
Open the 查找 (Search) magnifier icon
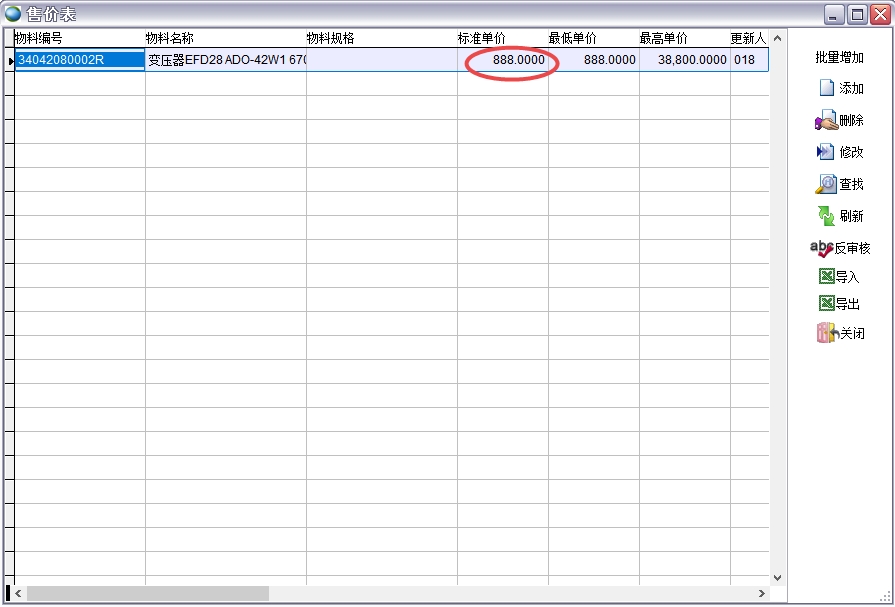point(826,184)
